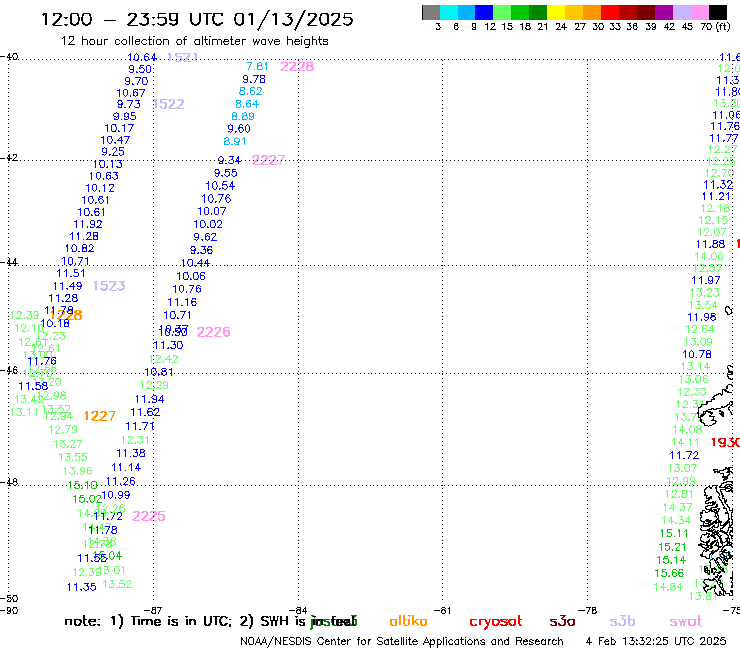Click the wave height value 8.89
740x650 pixels.
[243, 116]
